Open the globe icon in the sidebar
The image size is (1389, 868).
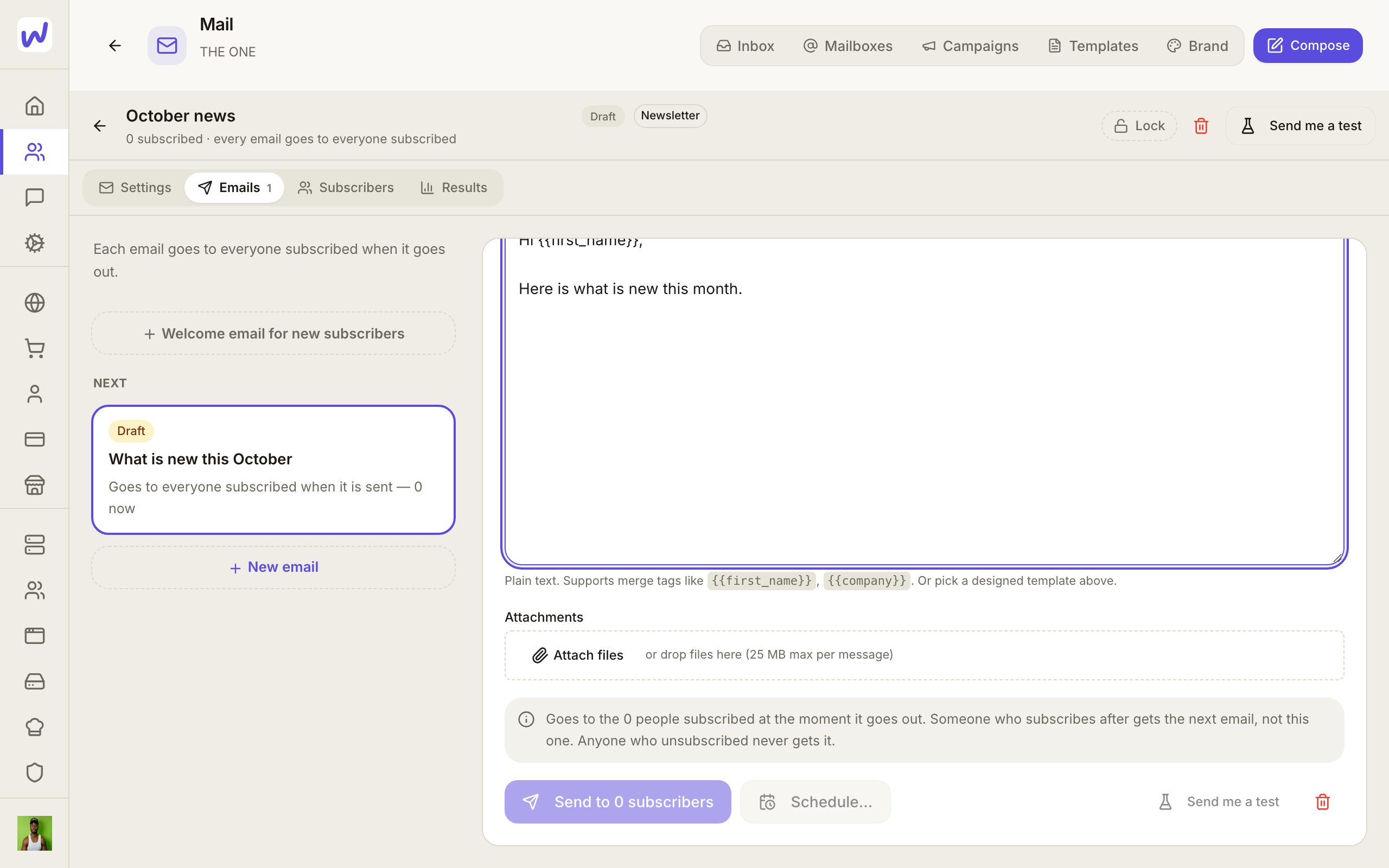pos(34,303)
